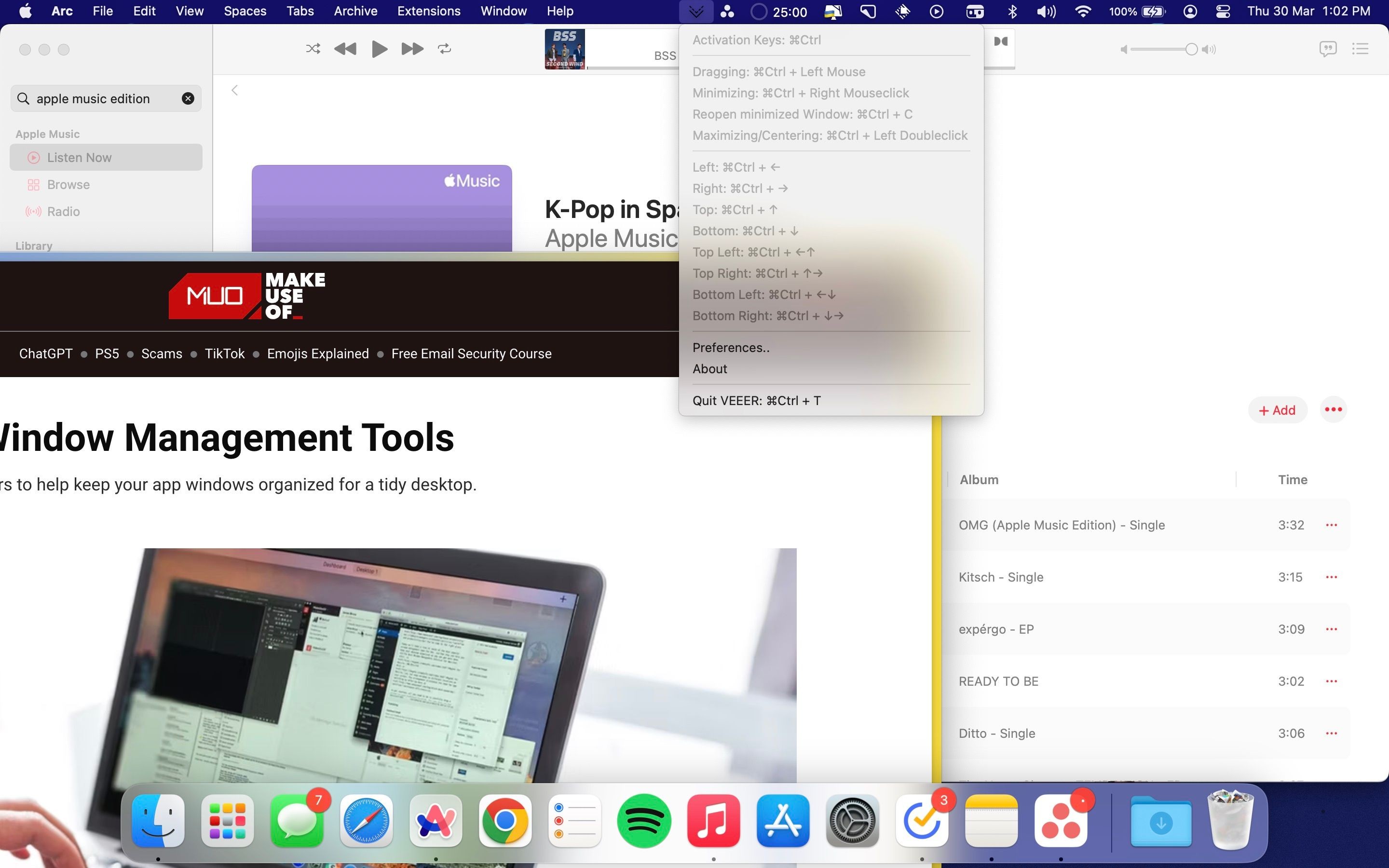Open Free Email Security Course link
This screenshot has height=868, width=1389.
[x=471, y=353]
